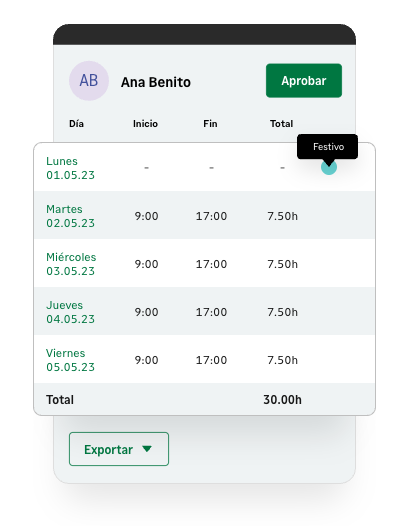Open the Jueves 04.05.23 entry
The image size is (404, 526).
[x=70, y=312]
